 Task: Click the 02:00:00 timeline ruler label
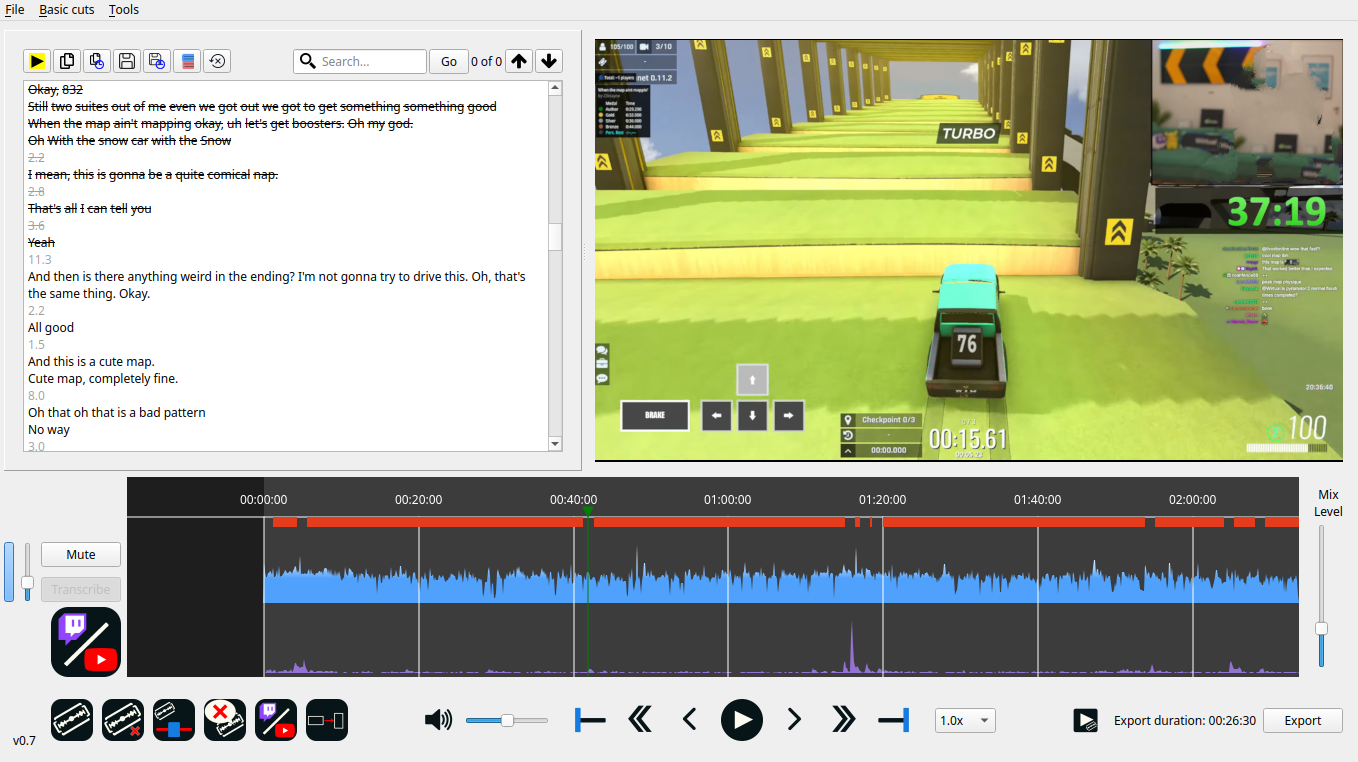tap(1193, 499)
